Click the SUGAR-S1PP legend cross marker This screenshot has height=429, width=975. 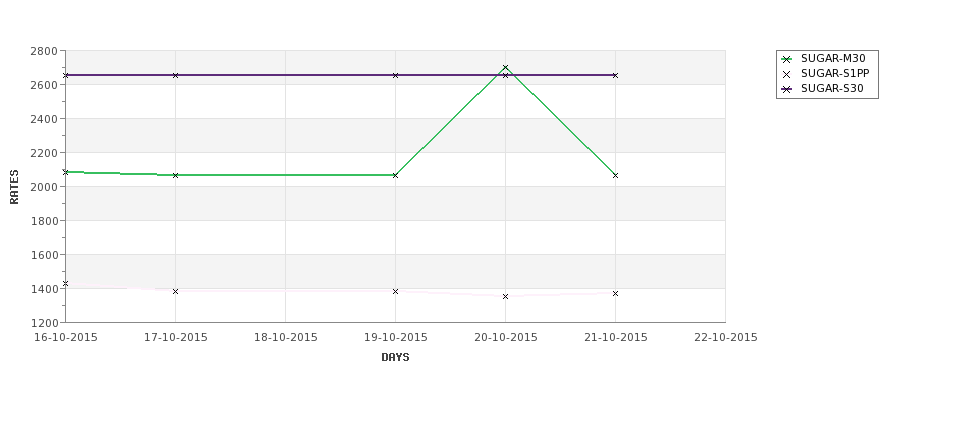[x=787, y=74]
